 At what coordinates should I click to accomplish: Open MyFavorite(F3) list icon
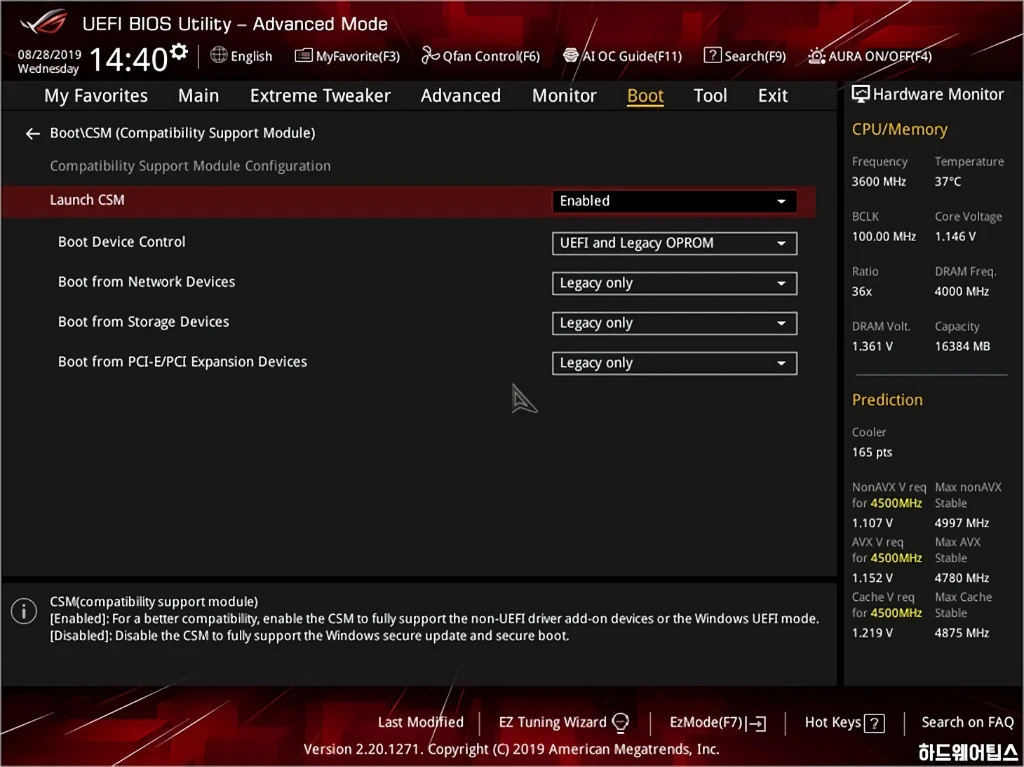303,56
